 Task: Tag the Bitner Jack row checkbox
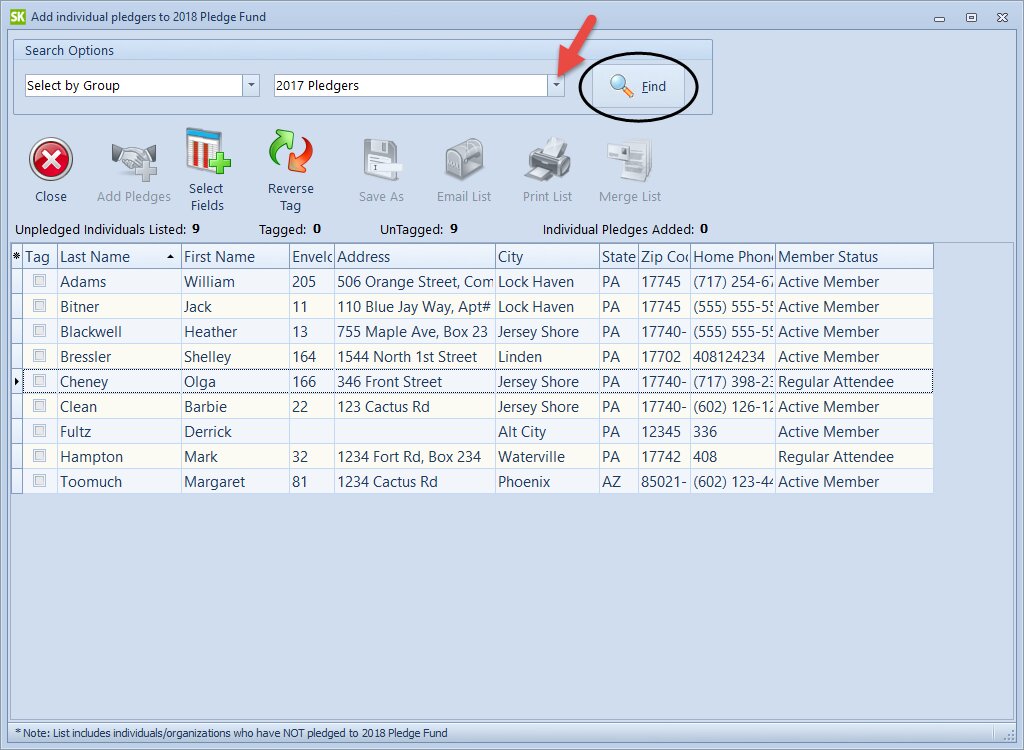(40, 306)
